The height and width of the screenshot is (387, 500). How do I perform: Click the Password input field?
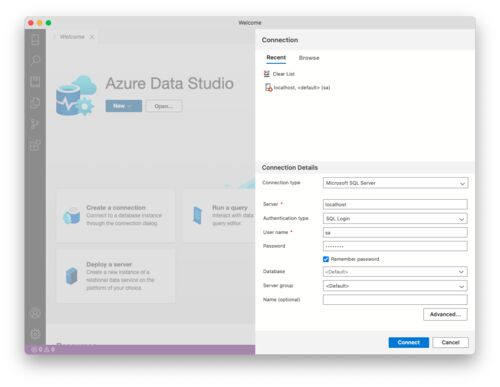coord(395,246)
